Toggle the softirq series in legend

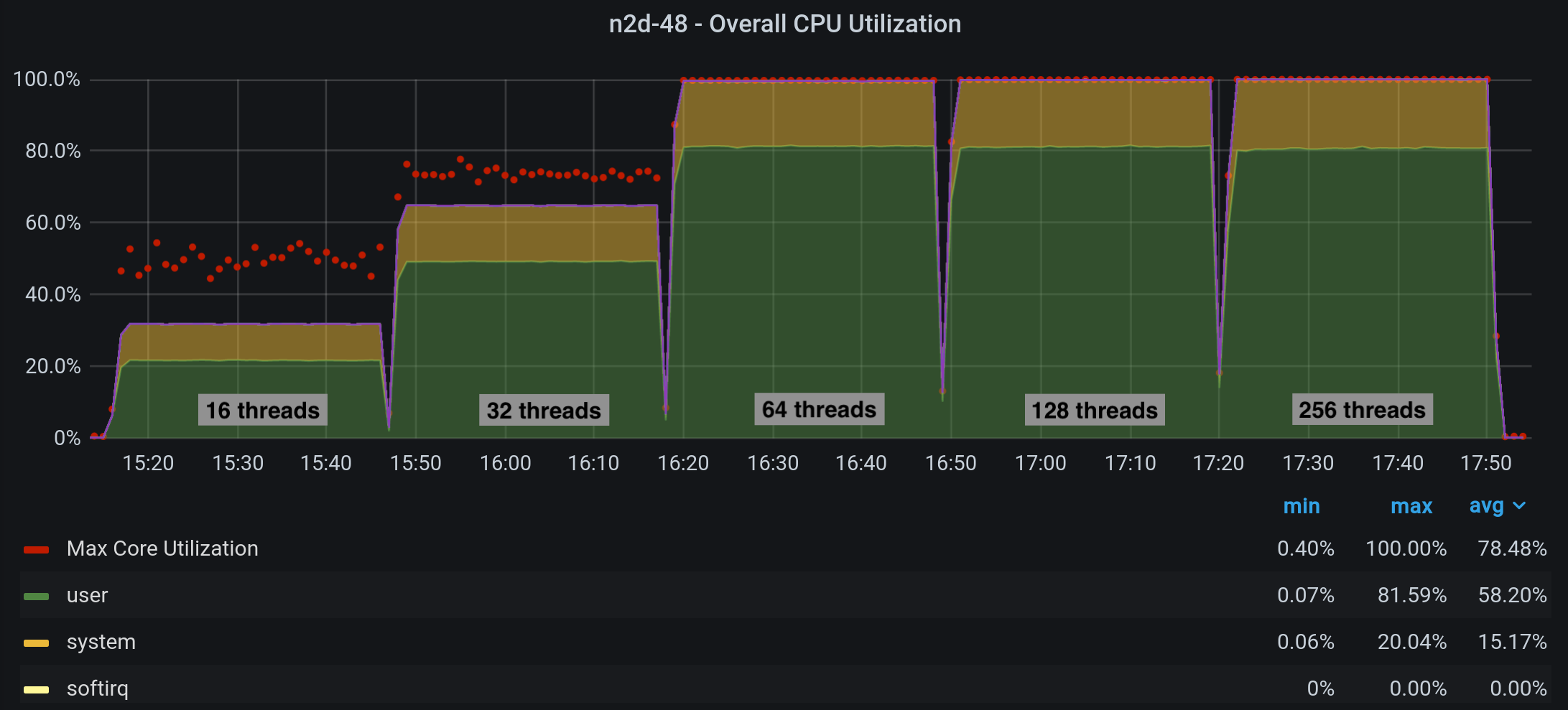point(97,688)
